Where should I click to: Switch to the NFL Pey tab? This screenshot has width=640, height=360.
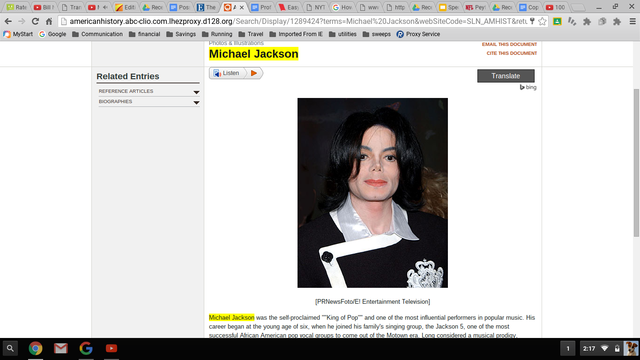click(x=476, y=7)
